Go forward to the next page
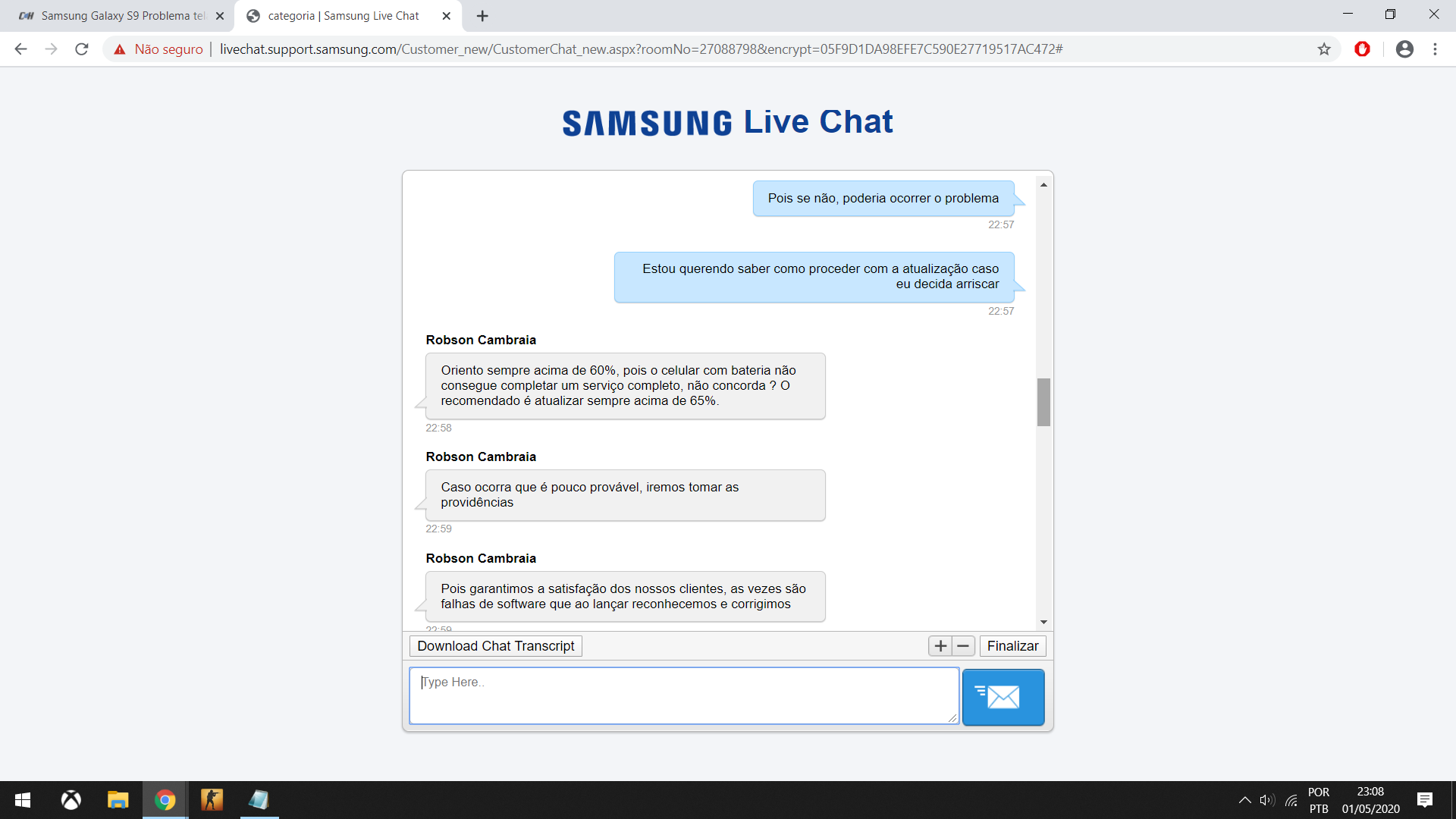This screenshot has height=819, width=1456. click(x=51, y=49)
